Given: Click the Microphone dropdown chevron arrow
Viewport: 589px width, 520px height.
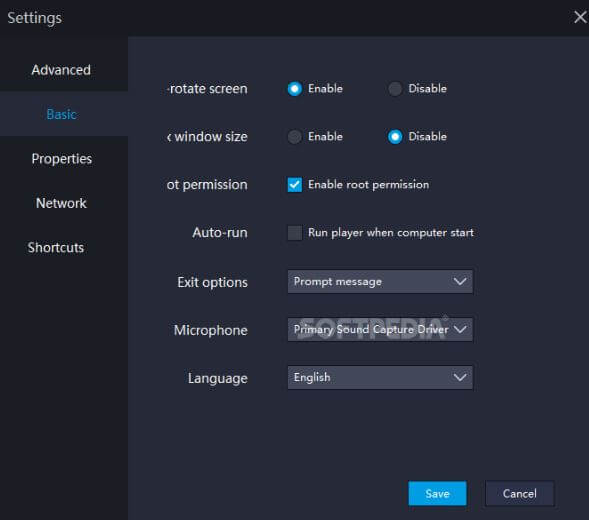Looking at the screenshot, I should pyautogui.click(x=460, y=330).
